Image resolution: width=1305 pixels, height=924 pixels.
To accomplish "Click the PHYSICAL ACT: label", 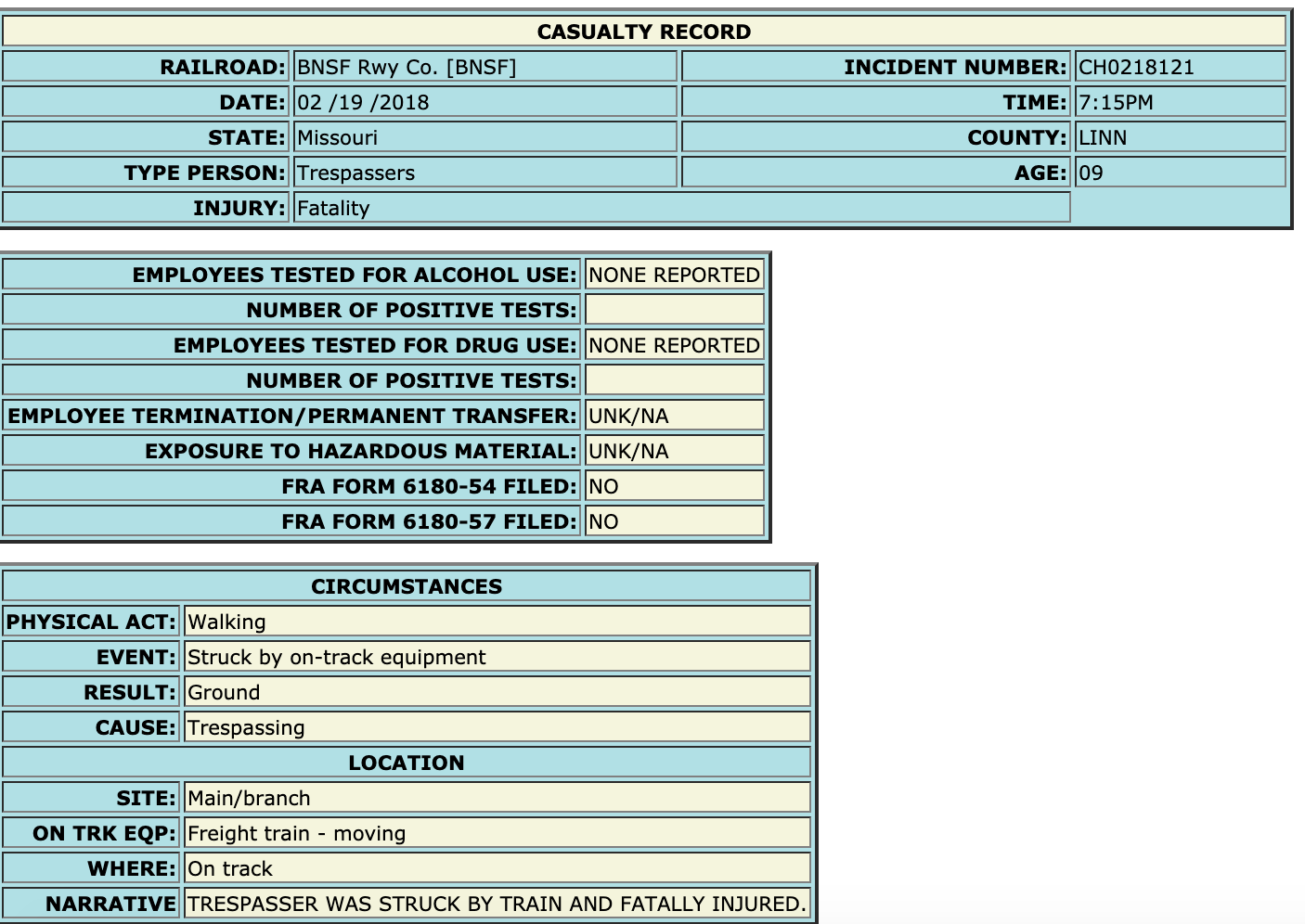I will pos(91,622).
